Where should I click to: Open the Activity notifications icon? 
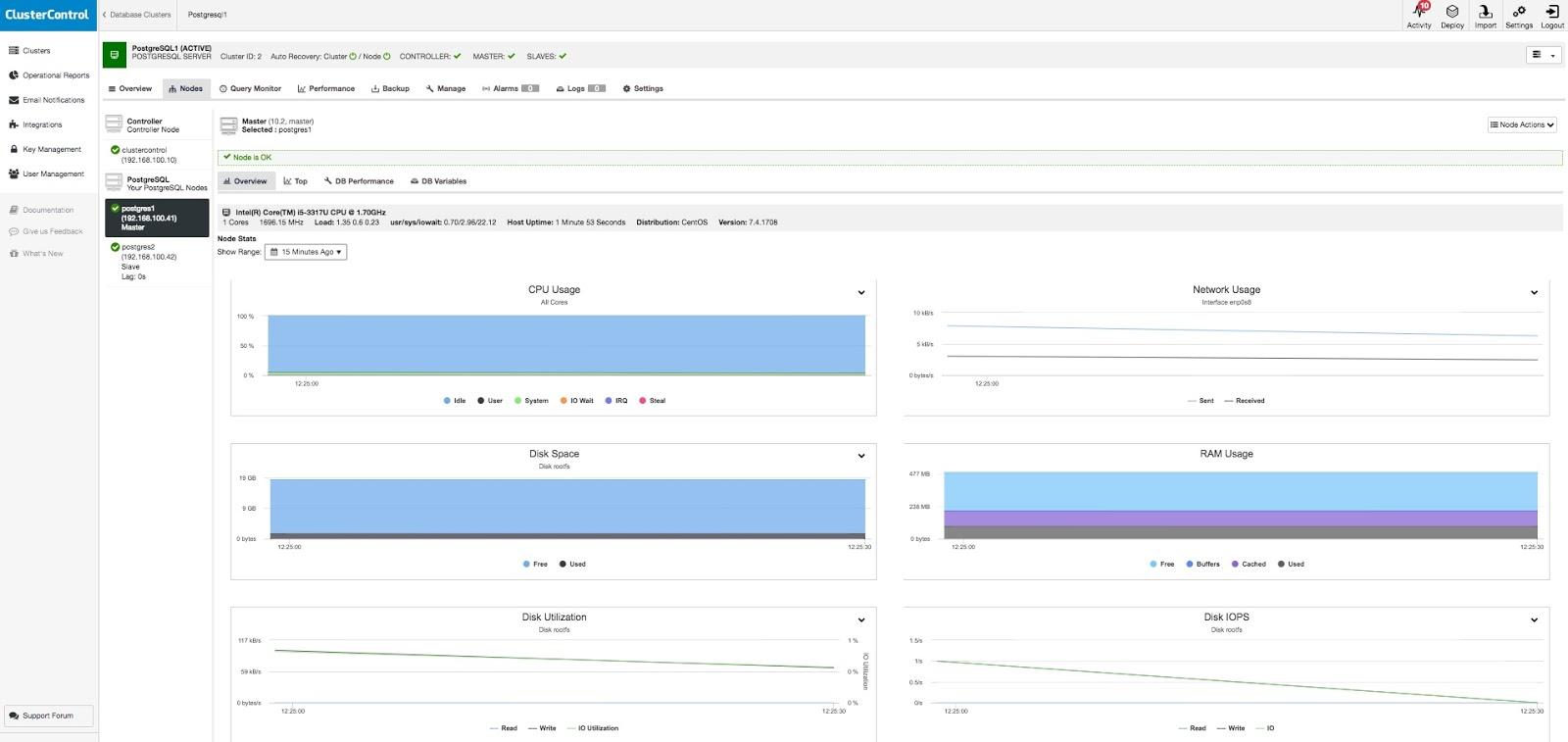coord(1419,16)
